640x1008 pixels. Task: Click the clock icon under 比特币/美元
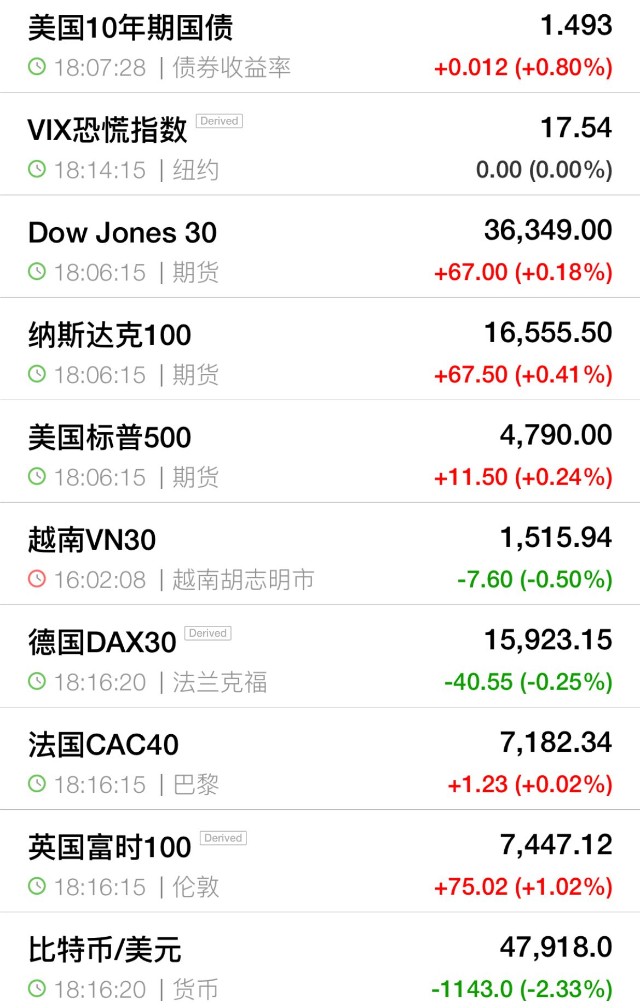point(37,989)
